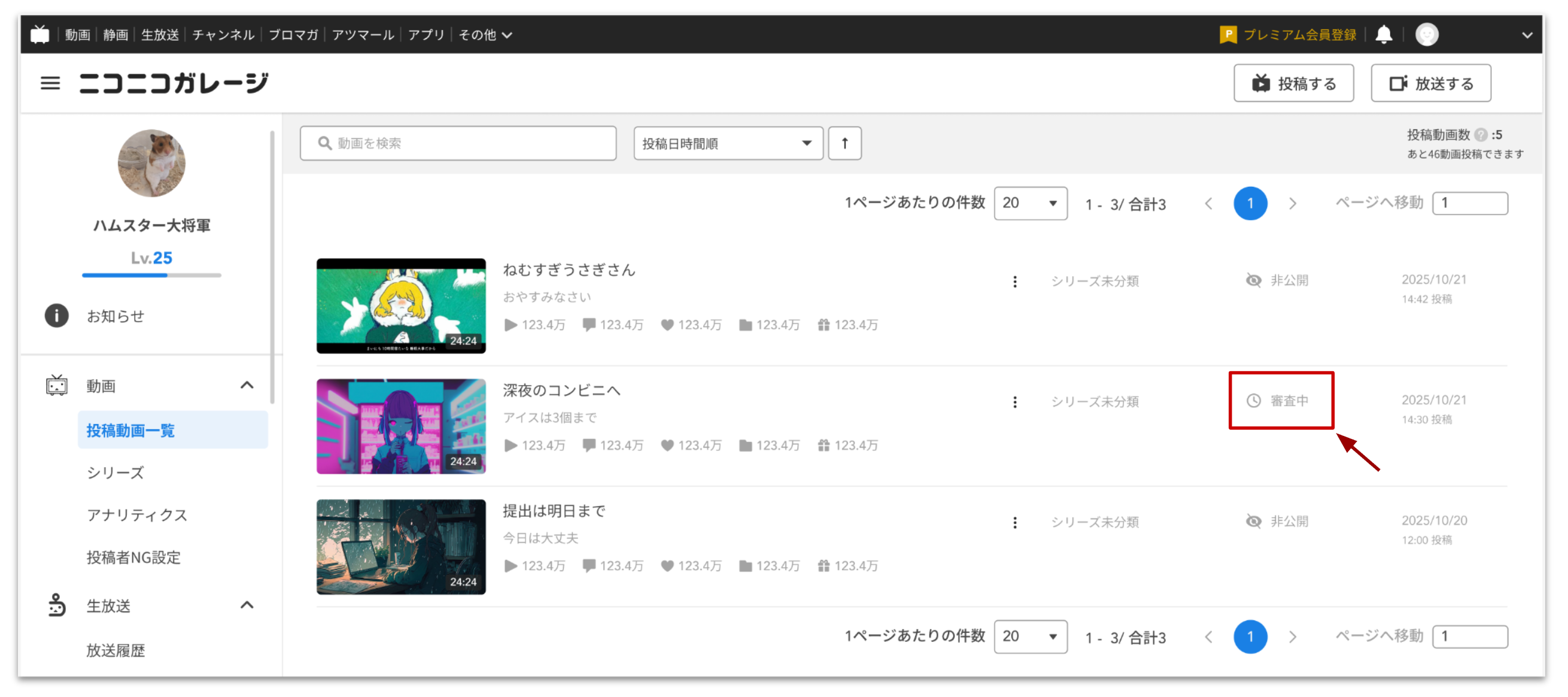Collapse the 動画 section in sidebar

[x=247, y=385]
